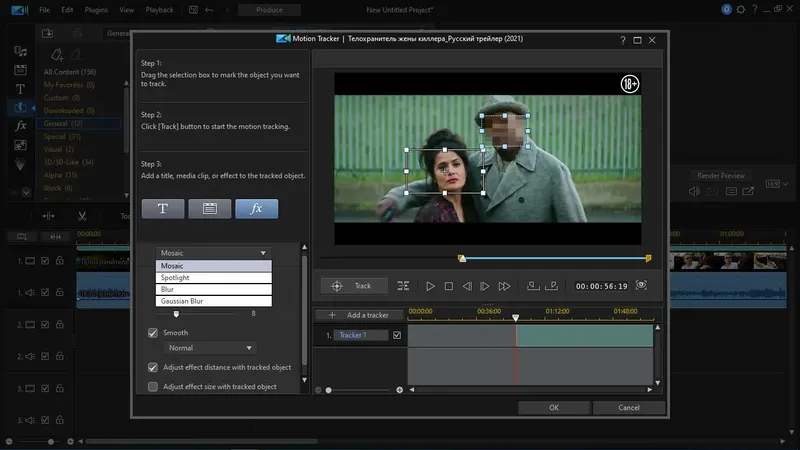Click the add title (T) button
This screenshot has width=800, height=450.
point(163,209)
